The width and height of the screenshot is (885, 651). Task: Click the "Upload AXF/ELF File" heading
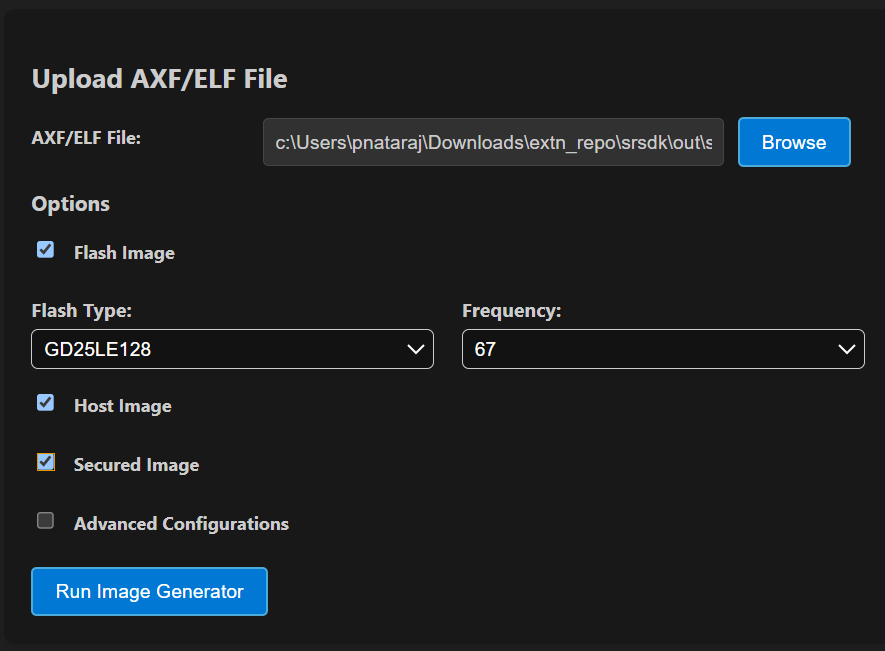(160, 79)
